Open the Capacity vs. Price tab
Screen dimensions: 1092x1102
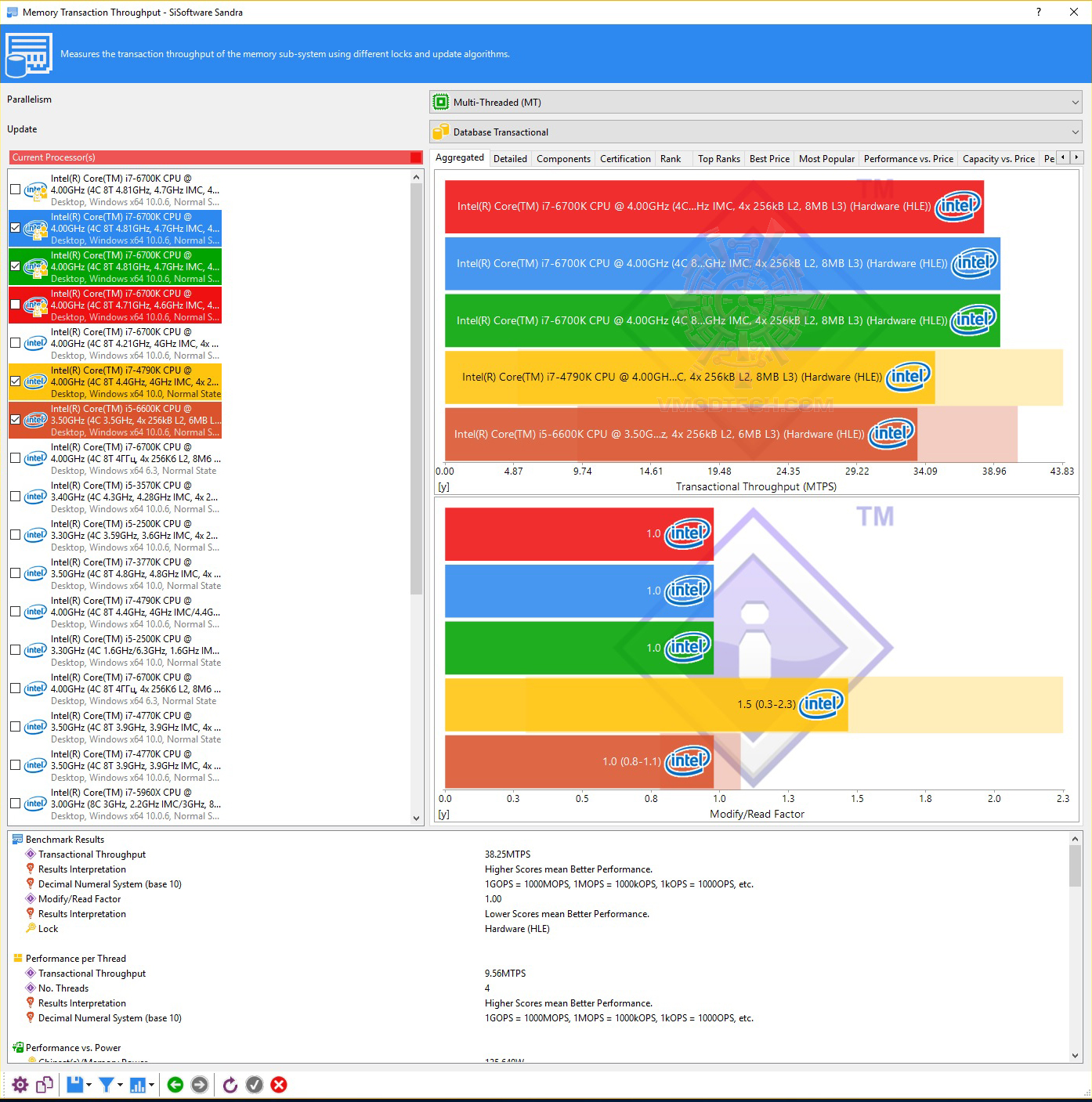(x=999, y=158)
